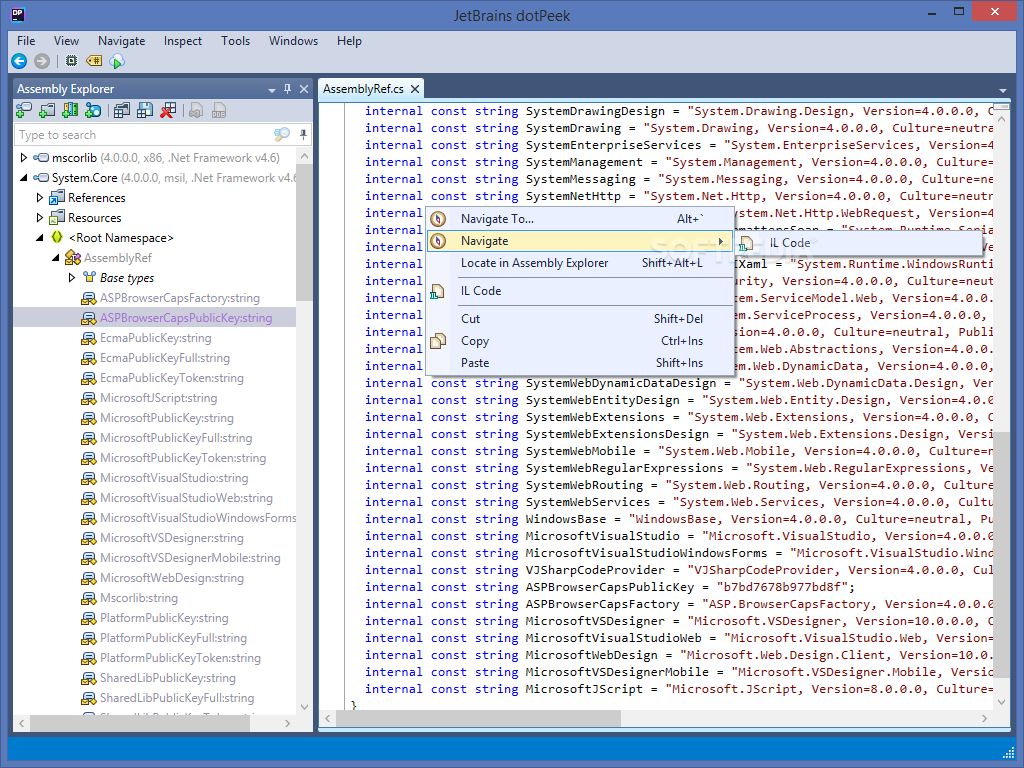
Task: Click the VJSharpCodeProvider constant in code
Action: 595,569
